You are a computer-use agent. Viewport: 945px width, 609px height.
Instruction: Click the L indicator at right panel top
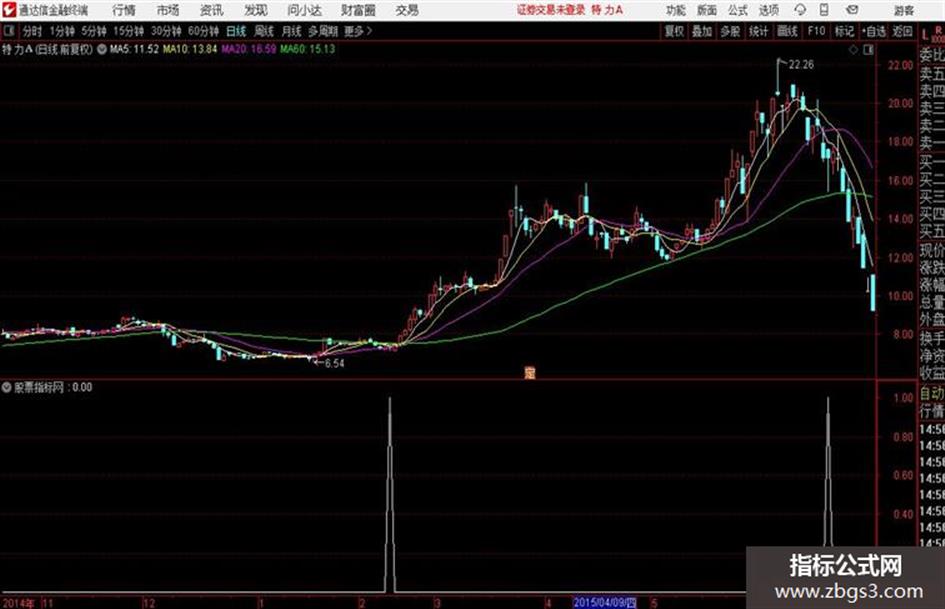tap(925, 34)
